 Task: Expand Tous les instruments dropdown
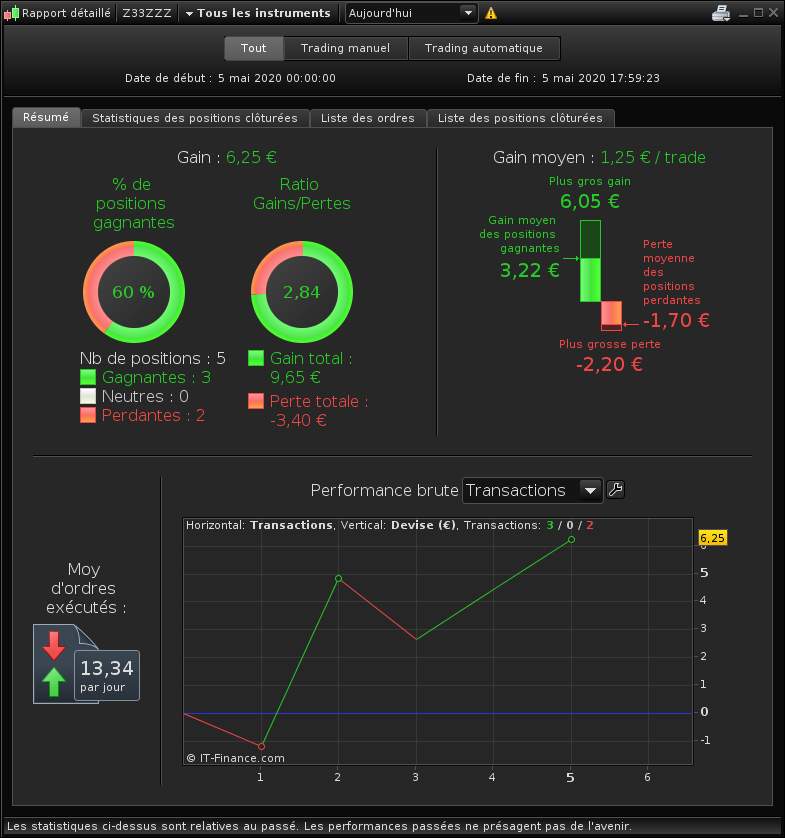click(258, 13)
